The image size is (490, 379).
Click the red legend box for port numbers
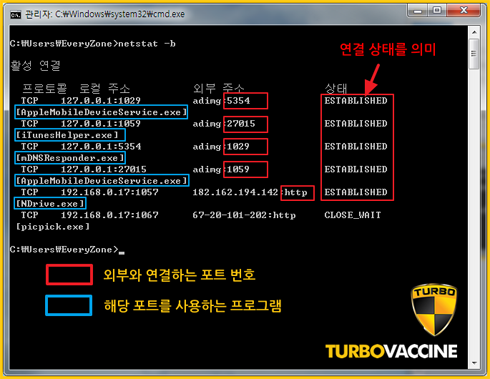coord(69,275)
